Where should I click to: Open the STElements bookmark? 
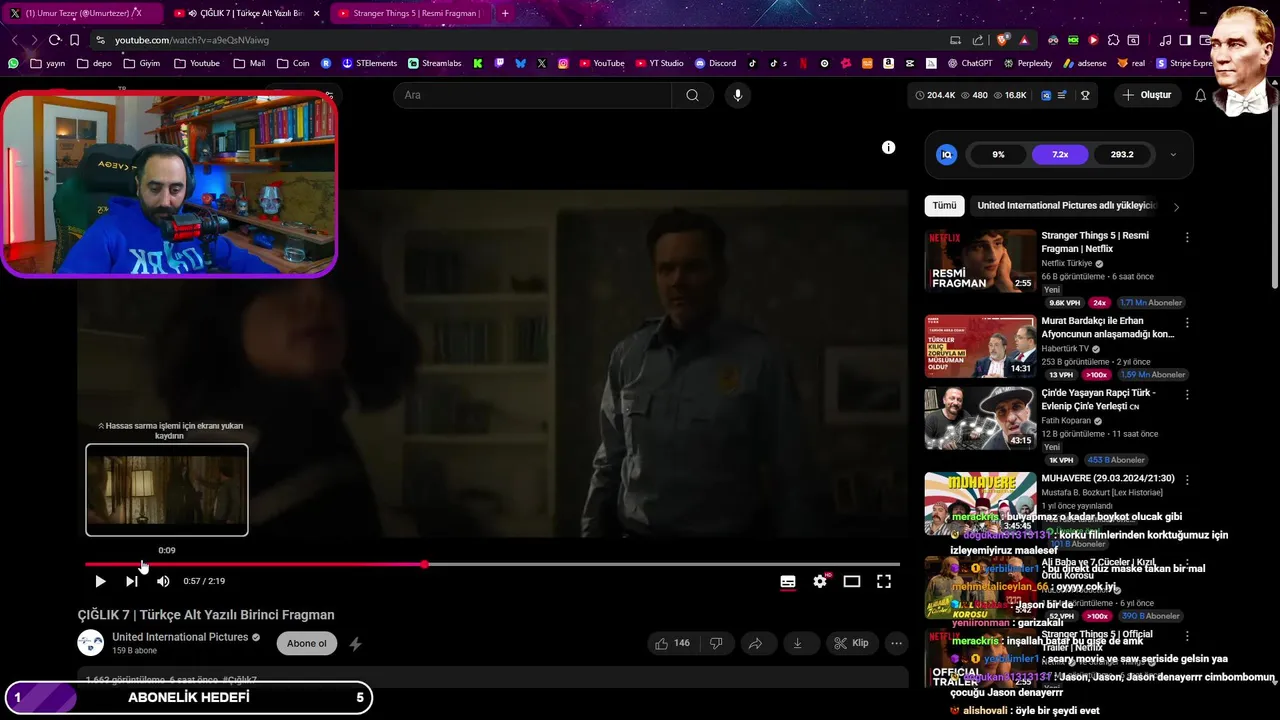(x=370, y=63)
